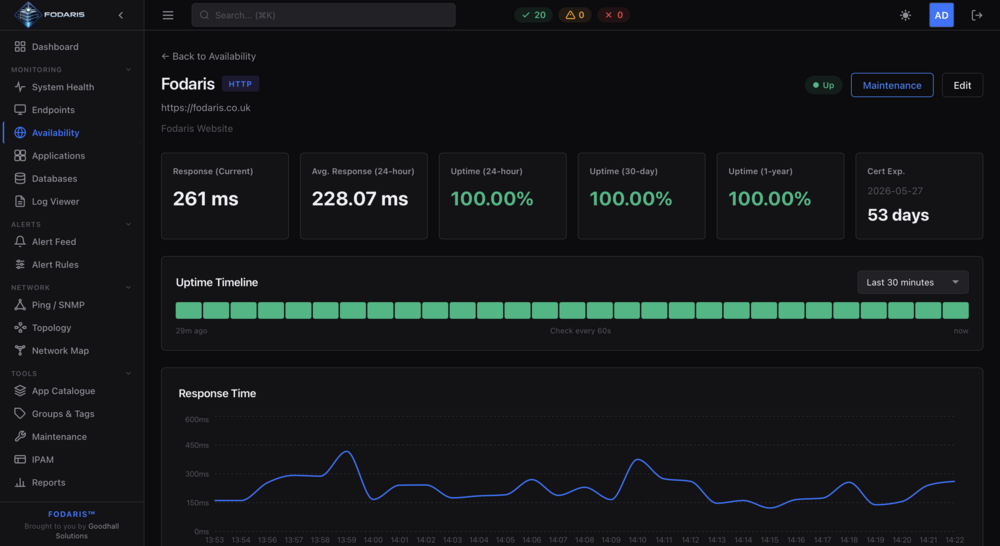Click the Avg. Response 228.07 ms value
Image resolution: width=1000 pixels, height=546 pixels.
point(360,199)
